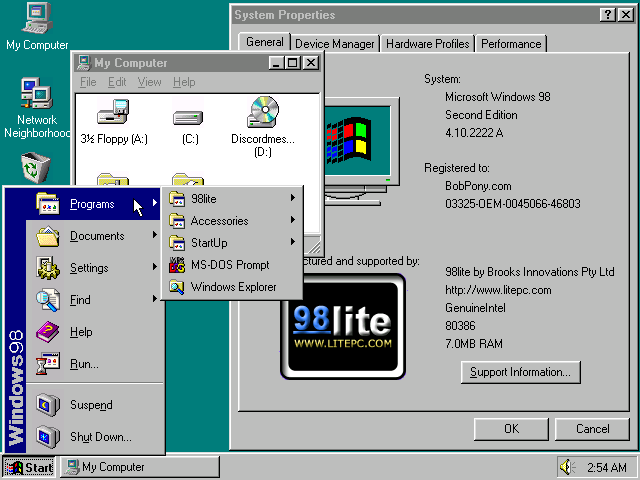This screenshot has width=640, height=480.
Task: Click the Suspend monitor icon in Start menu
Action: 48,404
